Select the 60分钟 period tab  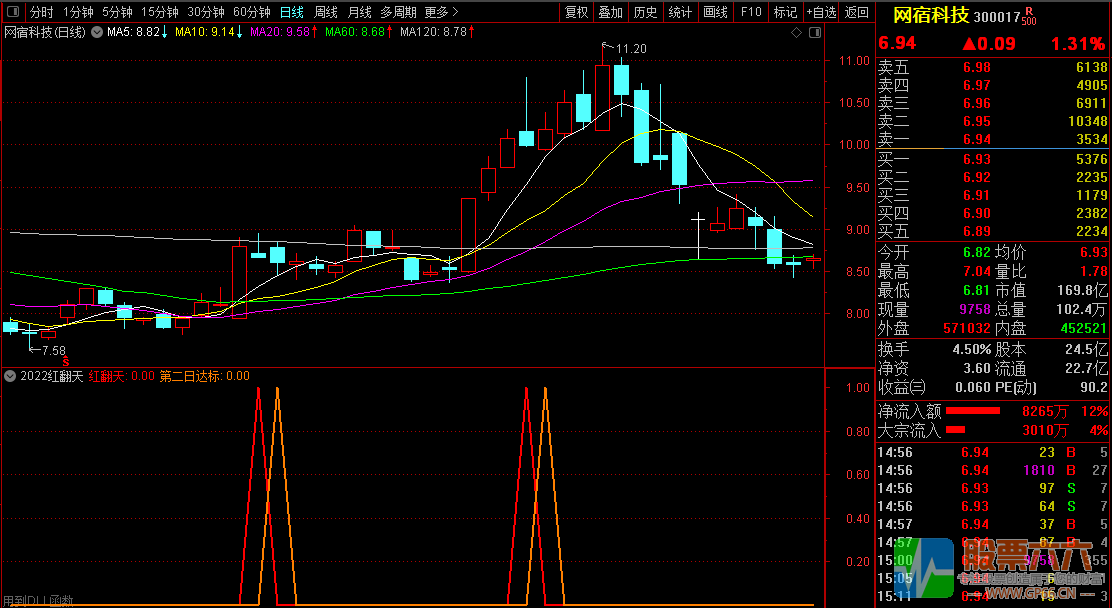pos(251,12)
